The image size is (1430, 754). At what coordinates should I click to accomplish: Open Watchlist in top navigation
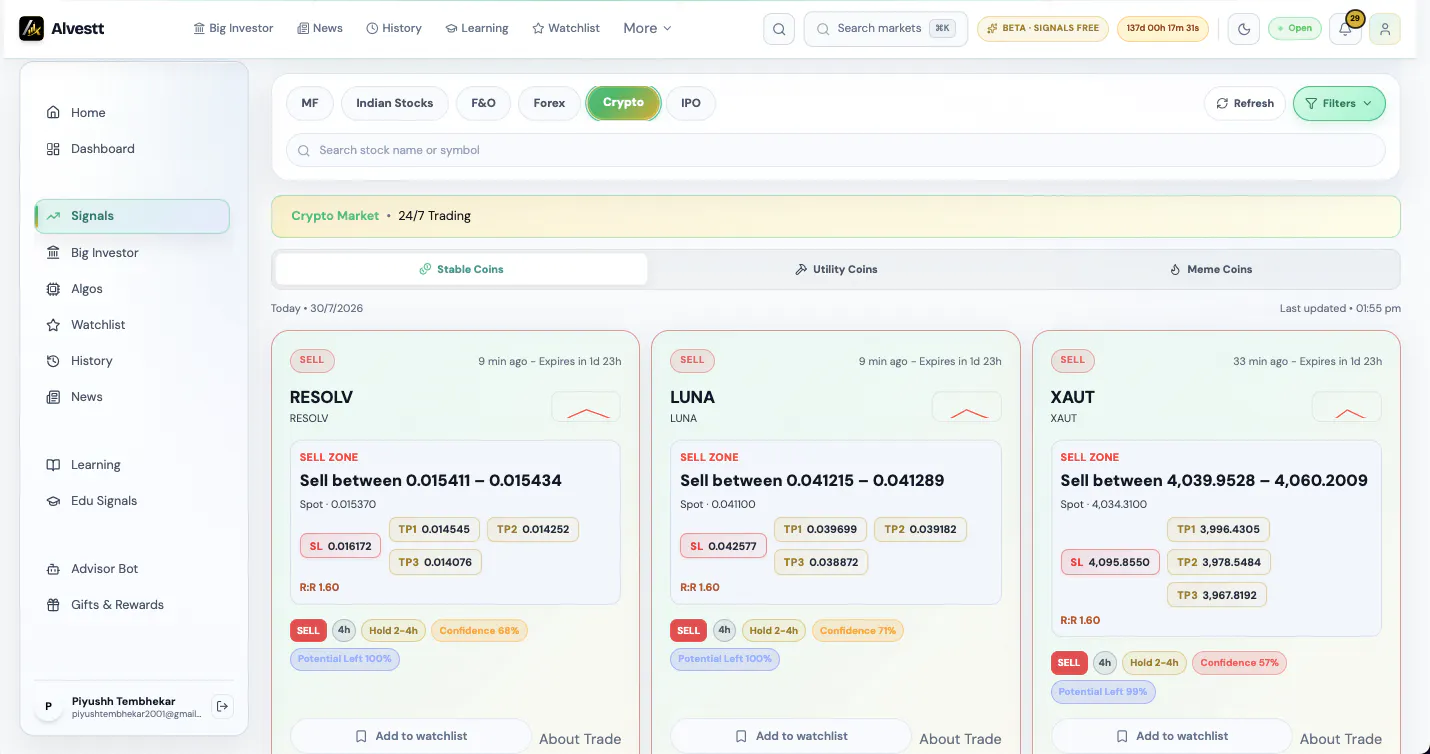[x=566, y=28]
